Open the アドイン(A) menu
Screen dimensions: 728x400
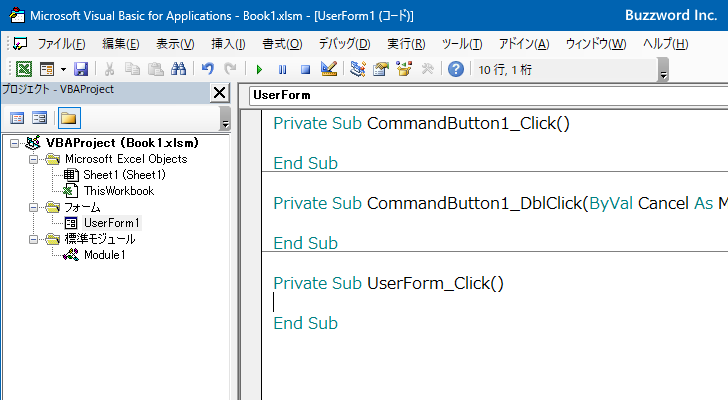point(524,44)
